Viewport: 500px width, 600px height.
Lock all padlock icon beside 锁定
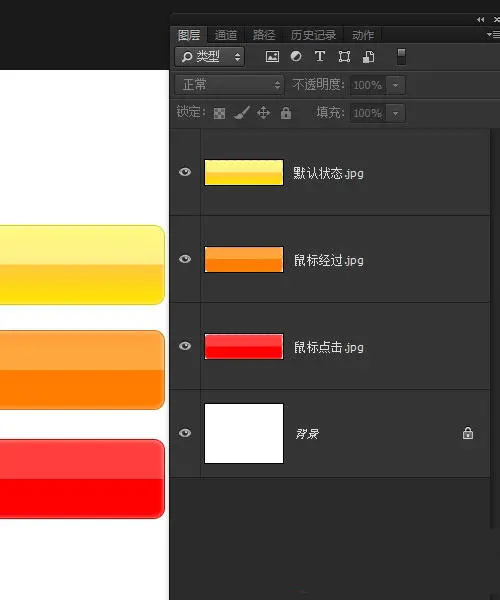click(286, 113)
